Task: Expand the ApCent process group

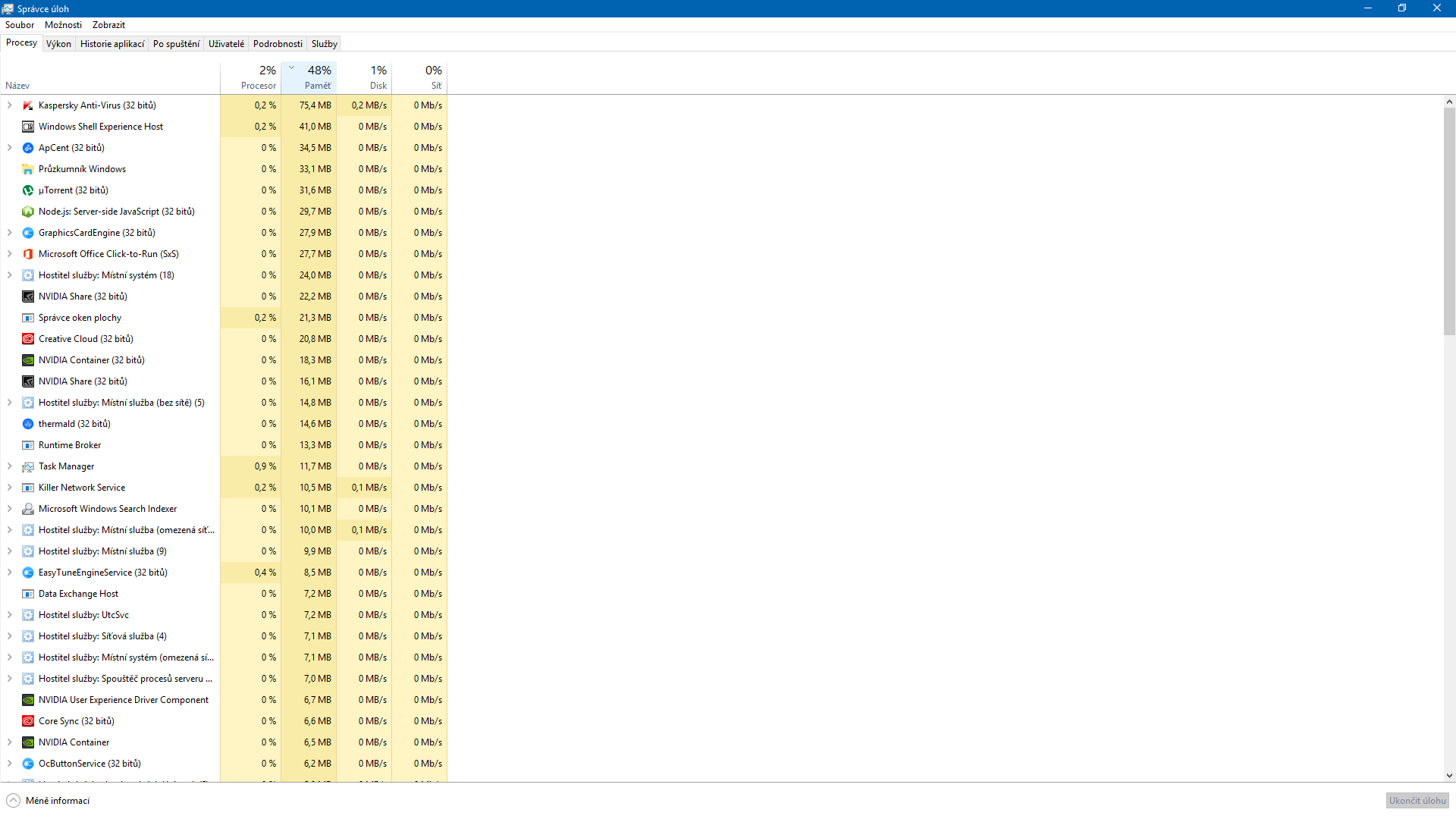Action: point(9,148)
